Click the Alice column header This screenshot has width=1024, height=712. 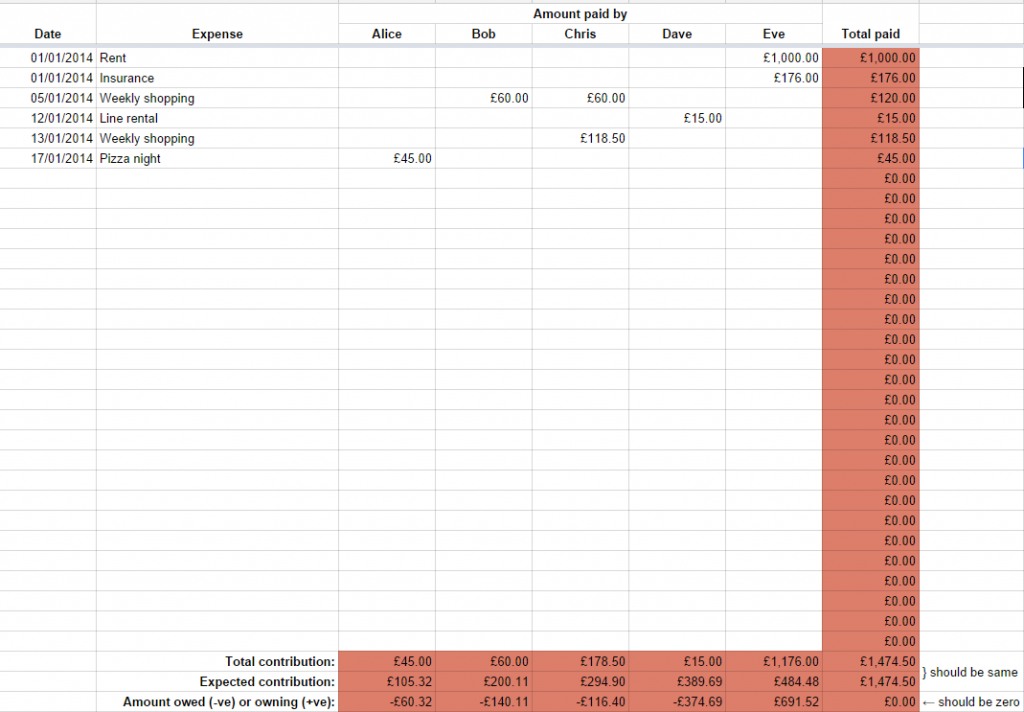coord(386,33)
